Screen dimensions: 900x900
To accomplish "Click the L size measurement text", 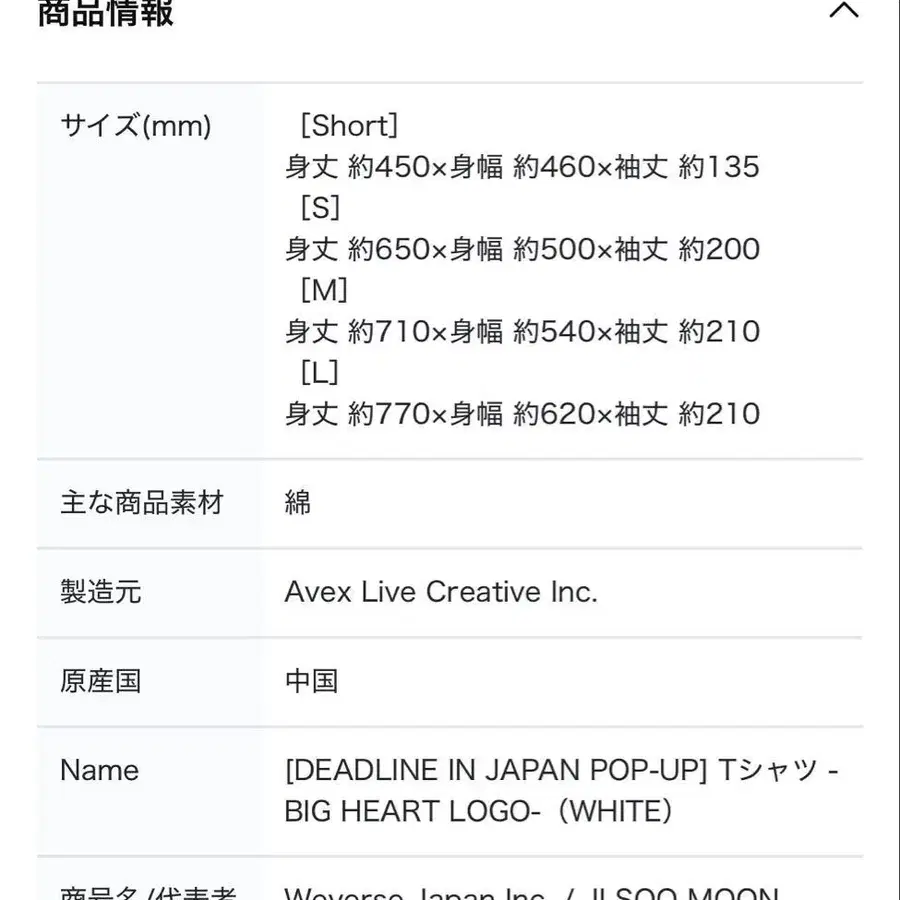I will click(x=522, y=413).
